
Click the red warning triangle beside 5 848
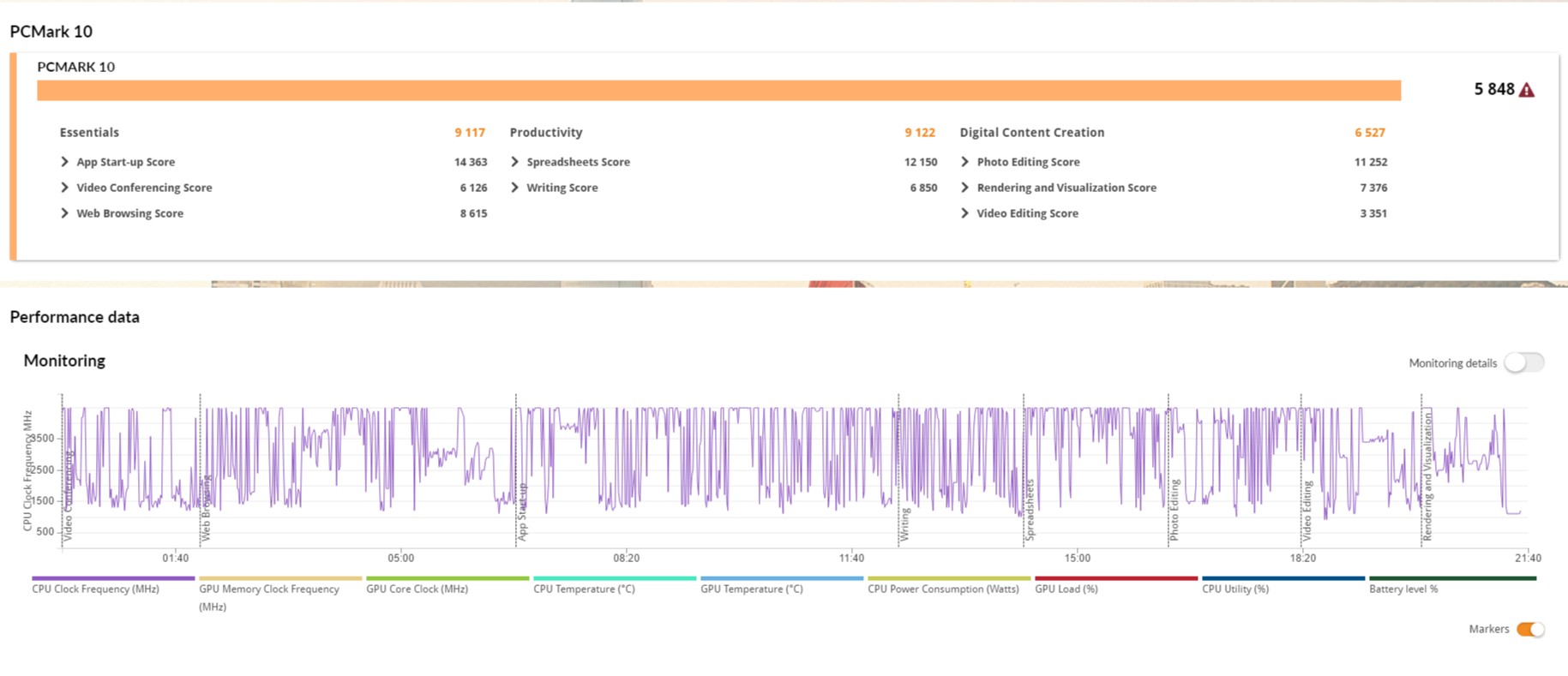(x=1527, y=90)
